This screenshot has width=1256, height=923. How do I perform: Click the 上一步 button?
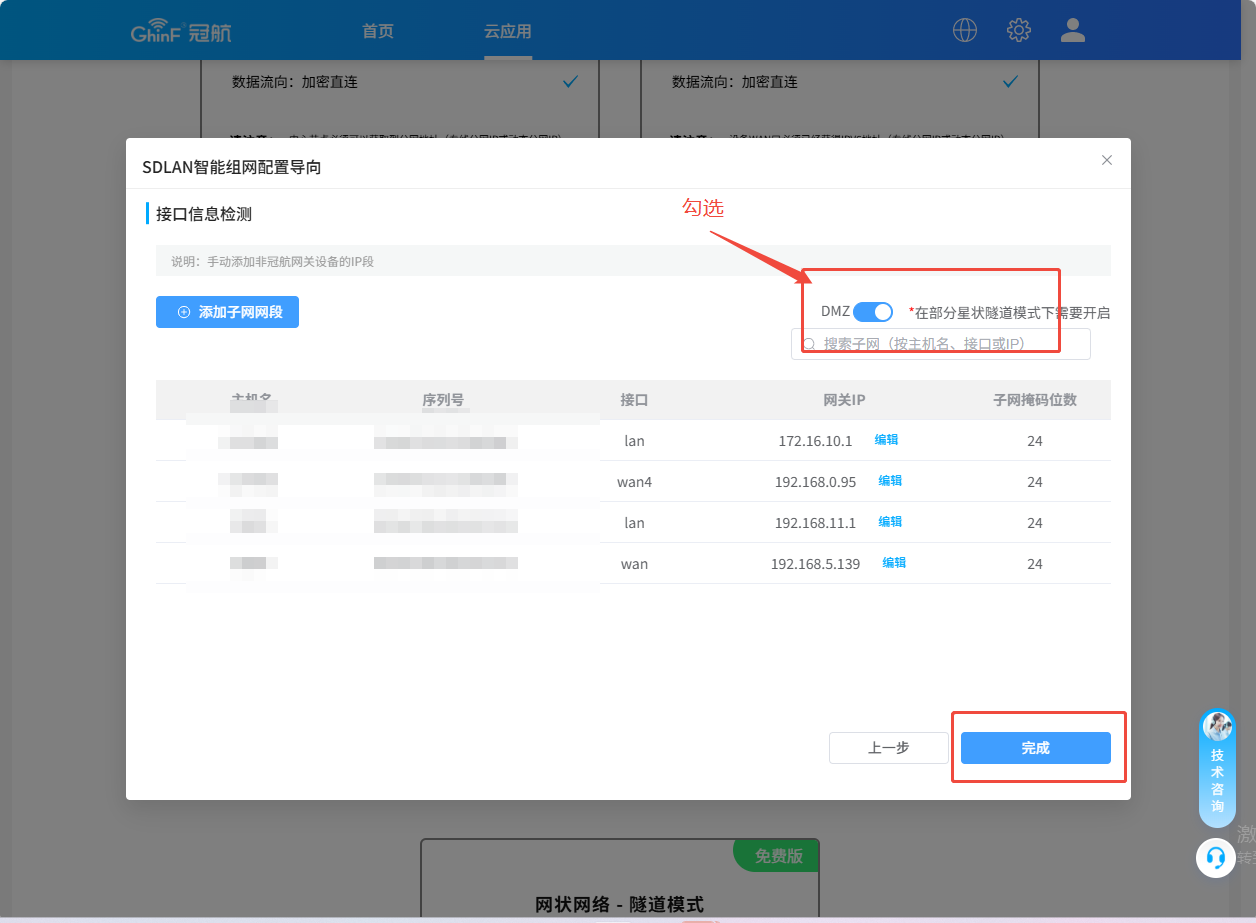pyautogui.click(x=888, y=748)
